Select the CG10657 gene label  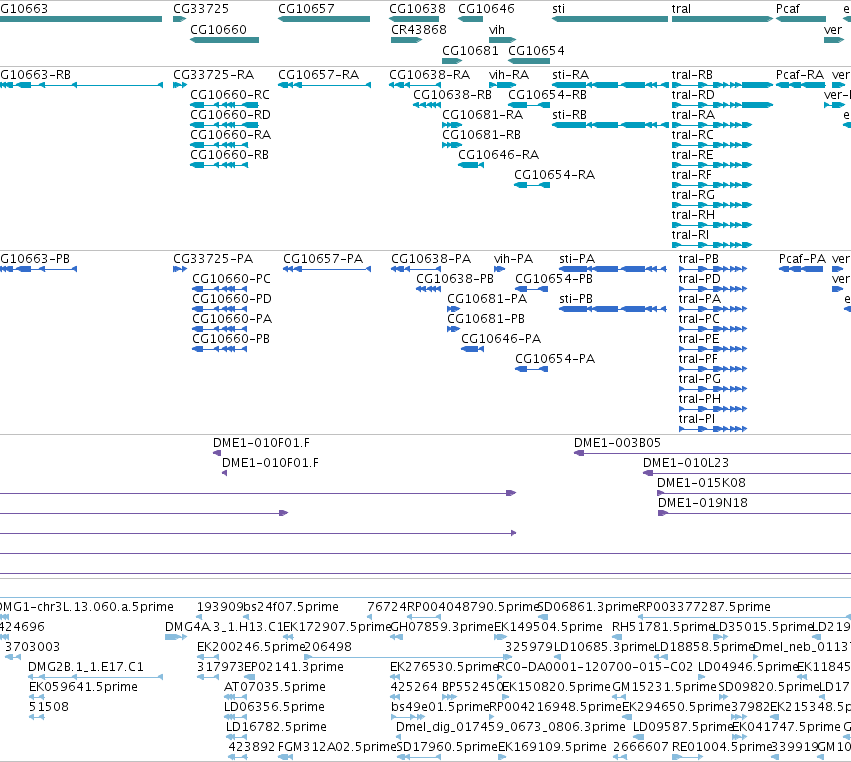306,9
